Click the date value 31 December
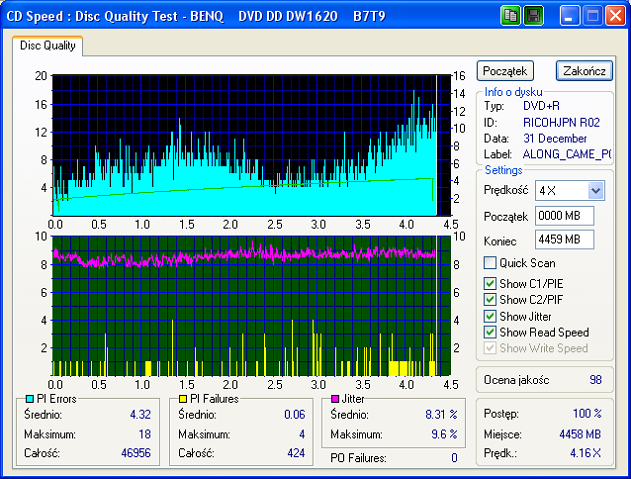The width and height of the screenshot is (631, 479). point(555,138)
